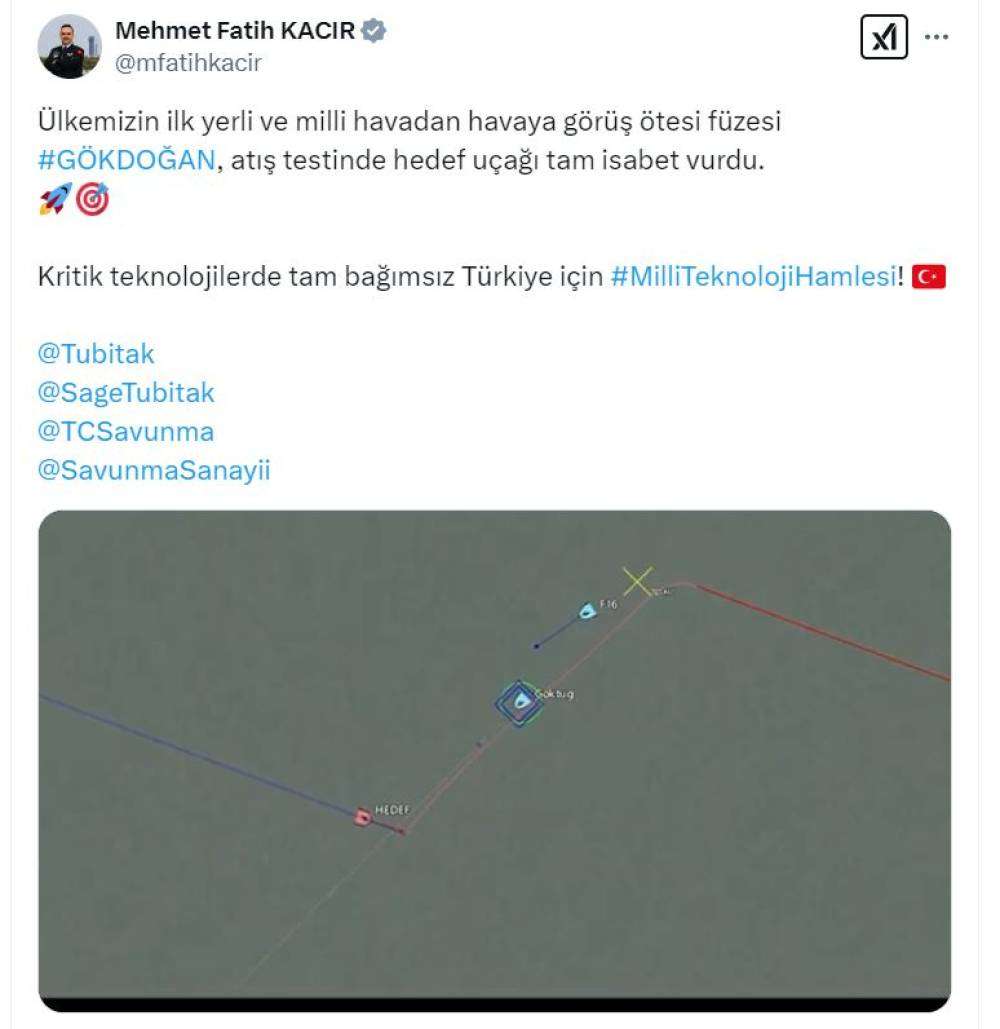Click the rocket emoji in the tweet
This screenshot has width=1000, height=1029.
coord(54,199)
